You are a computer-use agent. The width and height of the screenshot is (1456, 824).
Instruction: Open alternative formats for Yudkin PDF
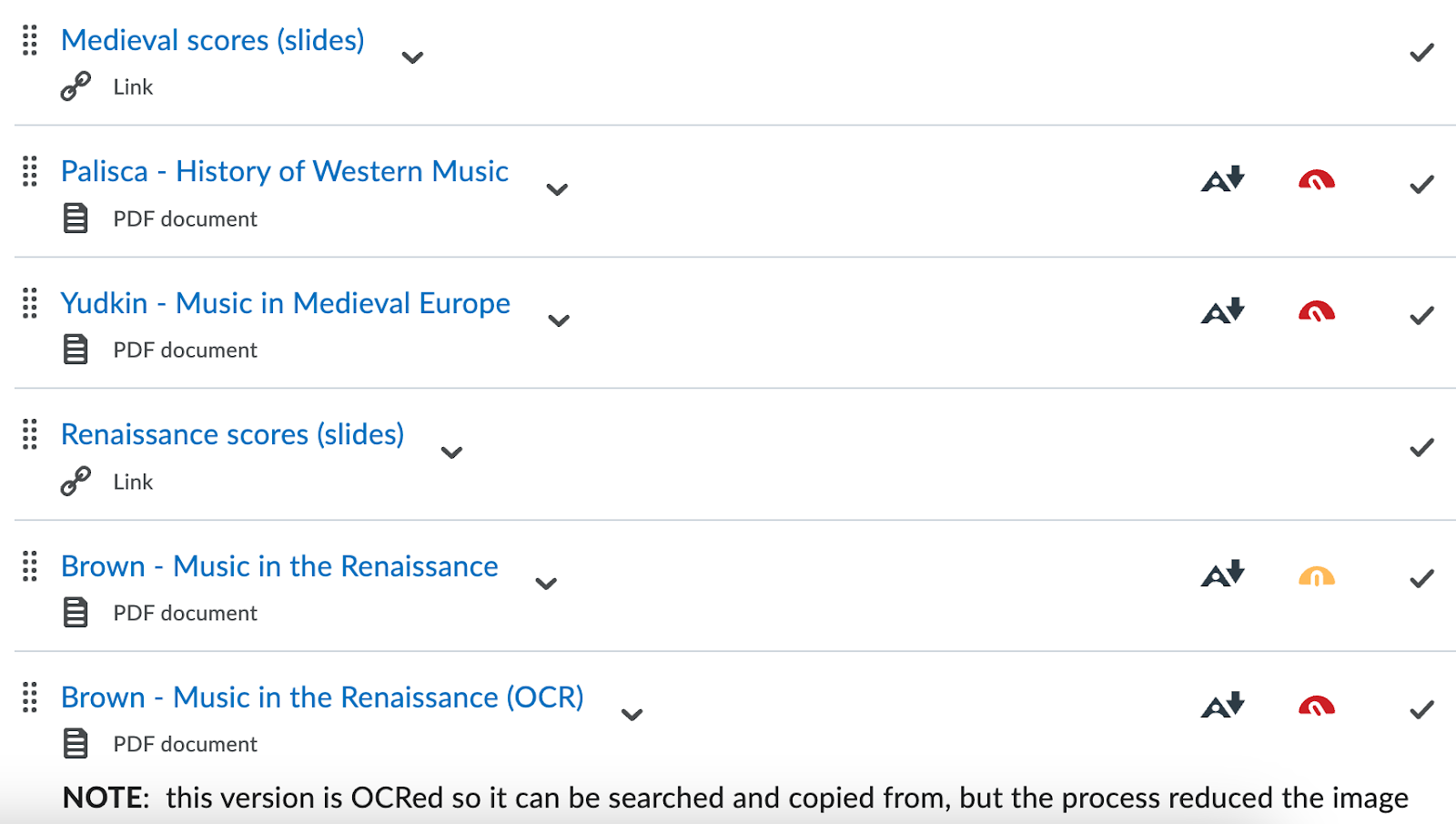coord(1223,310)
